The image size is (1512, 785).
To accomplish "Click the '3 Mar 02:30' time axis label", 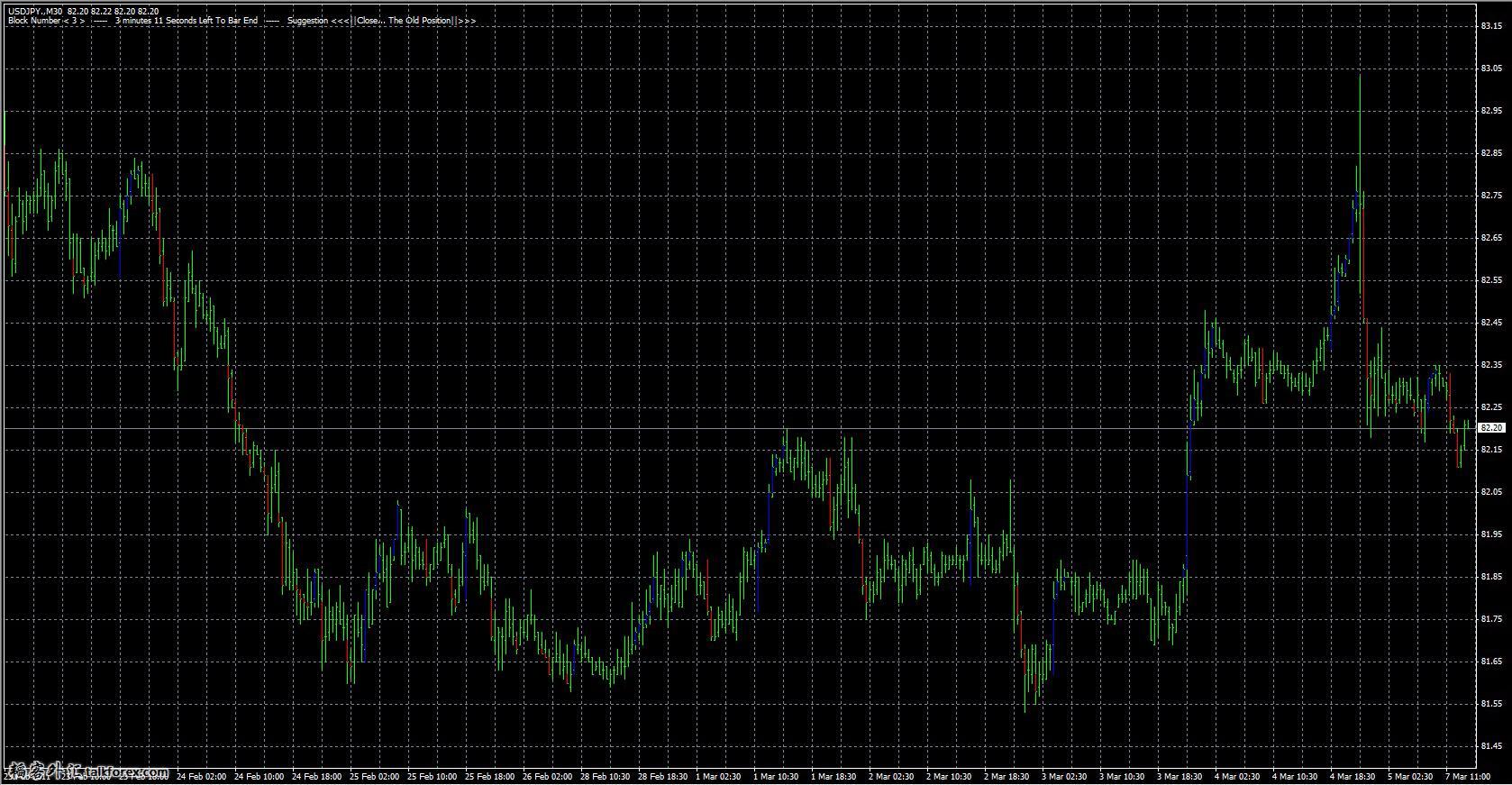I will tap(1065, 776).
